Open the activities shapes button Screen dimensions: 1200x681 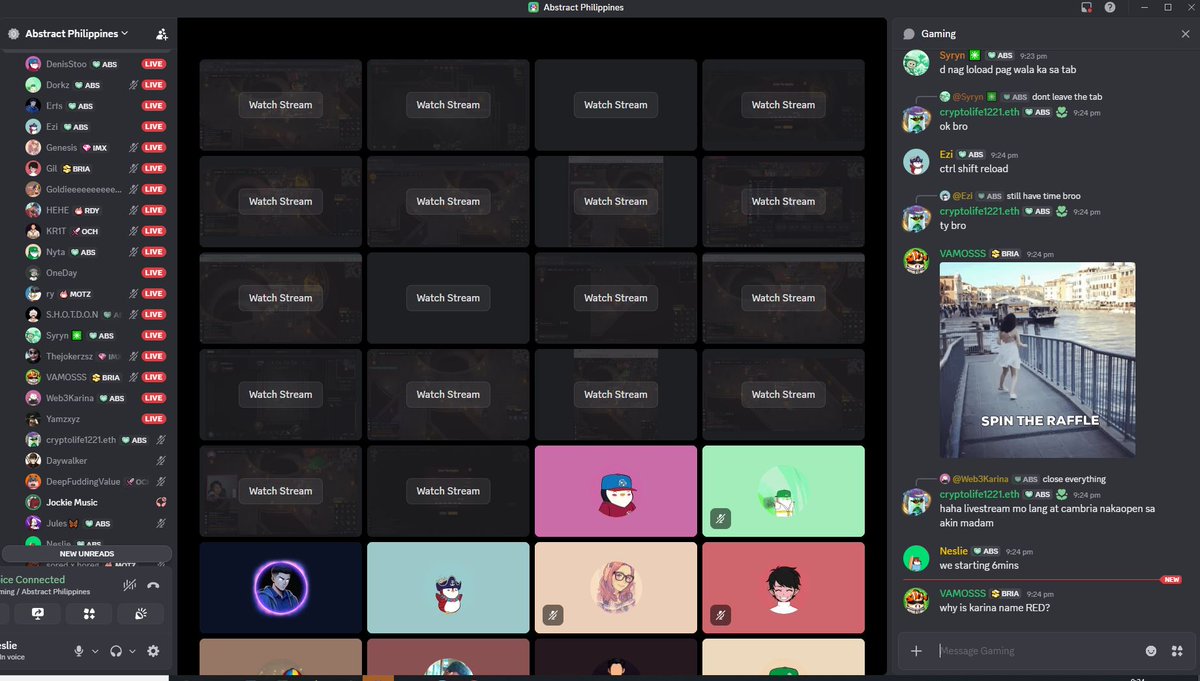point(89,614)
